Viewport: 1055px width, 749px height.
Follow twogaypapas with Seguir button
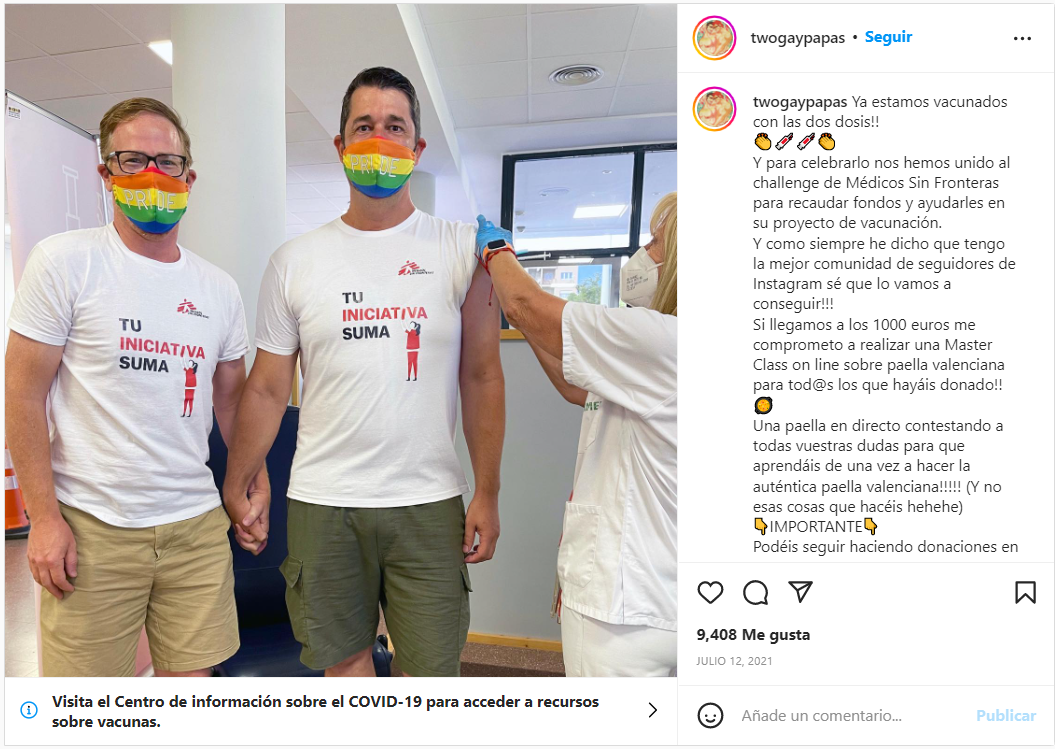tap(888, 37)
